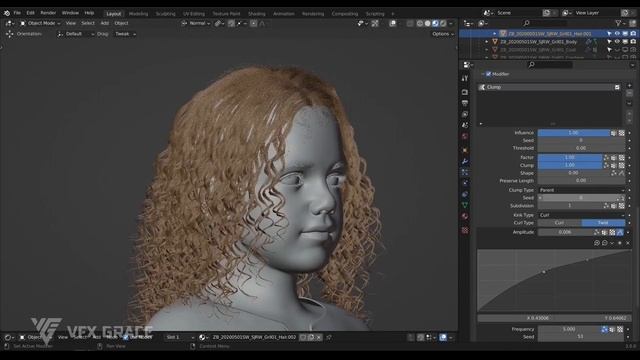This screenshot has height=360, width=640.
Task: Open the Object Mode dropdown
Action: (x=40, y=23)
